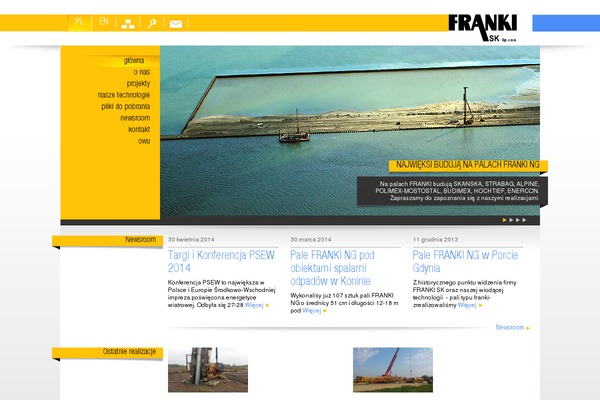Viewport: 600px width, 400px height.
Task: Open the red crane project thumbnail
Action: click(393, 370)
